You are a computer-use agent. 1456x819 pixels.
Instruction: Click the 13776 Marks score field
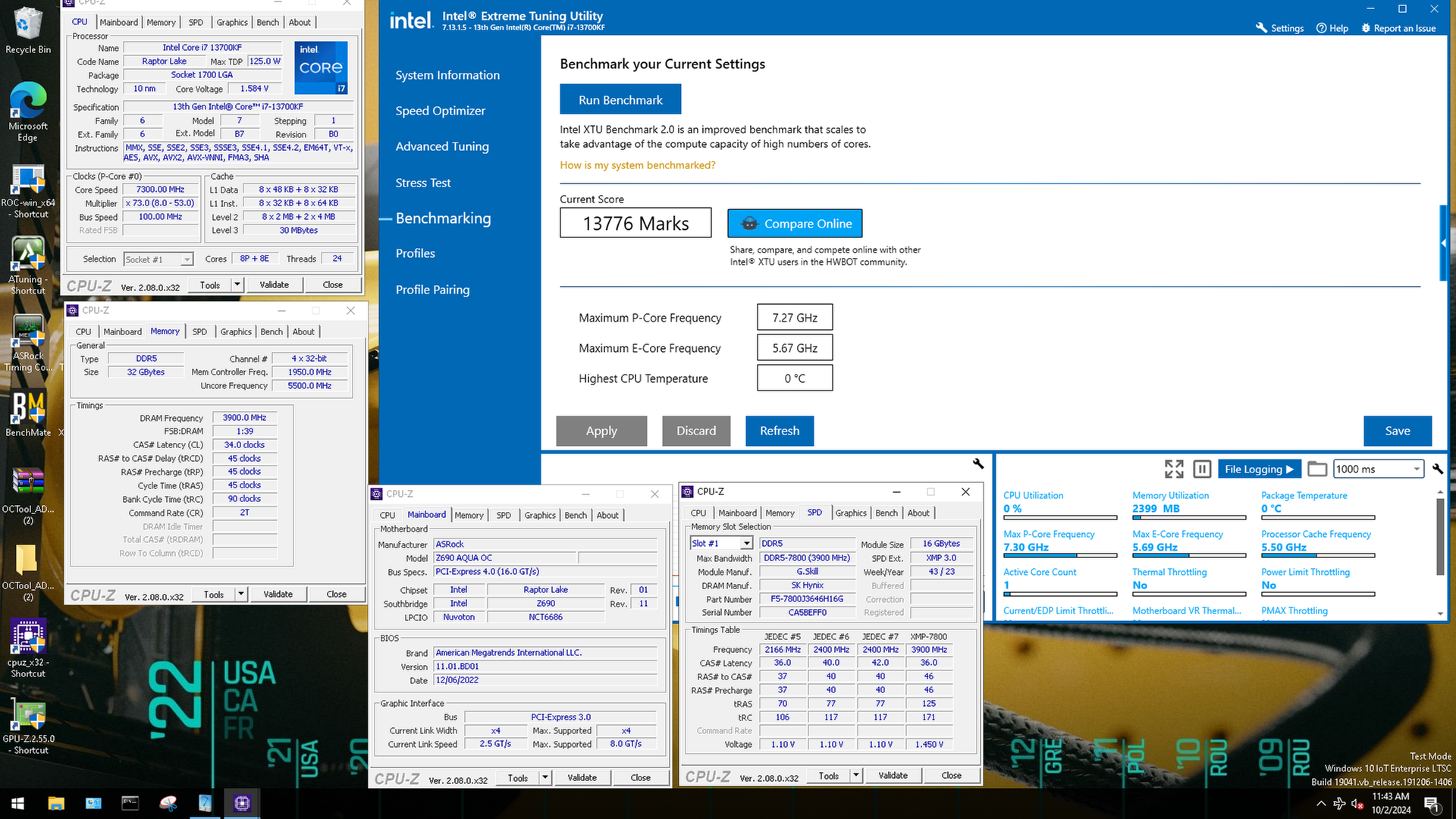pos(635,223)
